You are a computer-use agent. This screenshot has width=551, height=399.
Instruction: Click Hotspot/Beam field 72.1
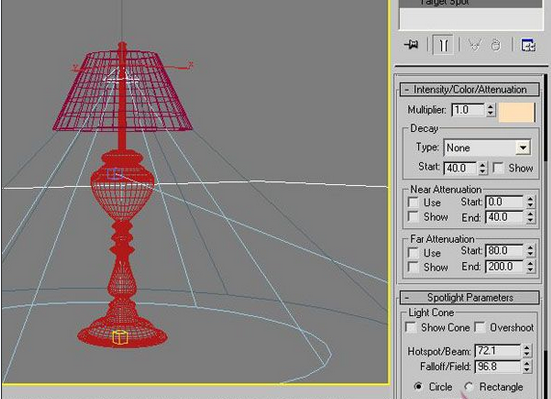[497, 350]
